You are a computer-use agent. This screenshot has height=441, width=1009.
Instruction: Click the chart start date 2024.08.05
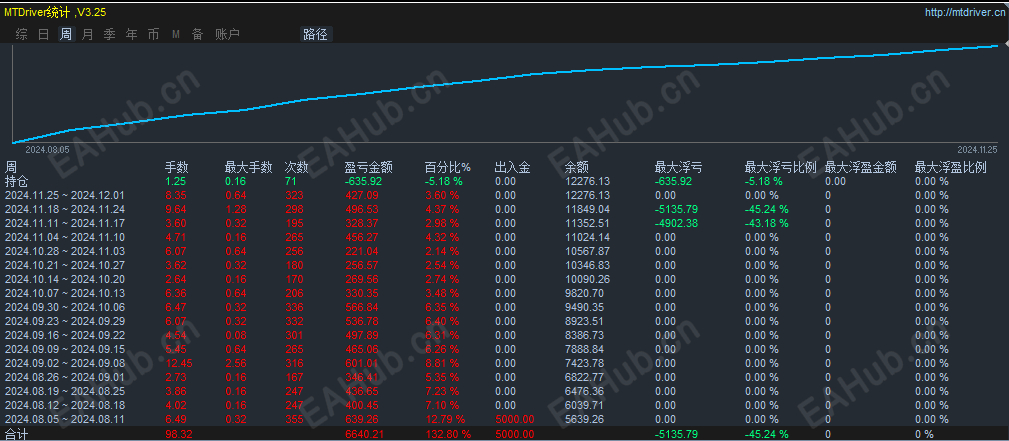tap(46, 149)
